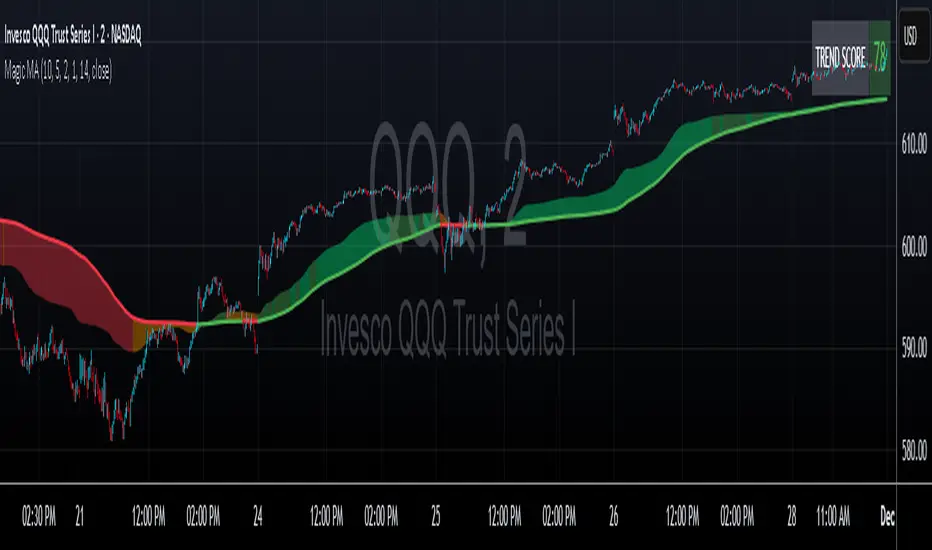This screenshot has height=550, width=932.
Task: Click the date label 28
Action: pos(791,517)
